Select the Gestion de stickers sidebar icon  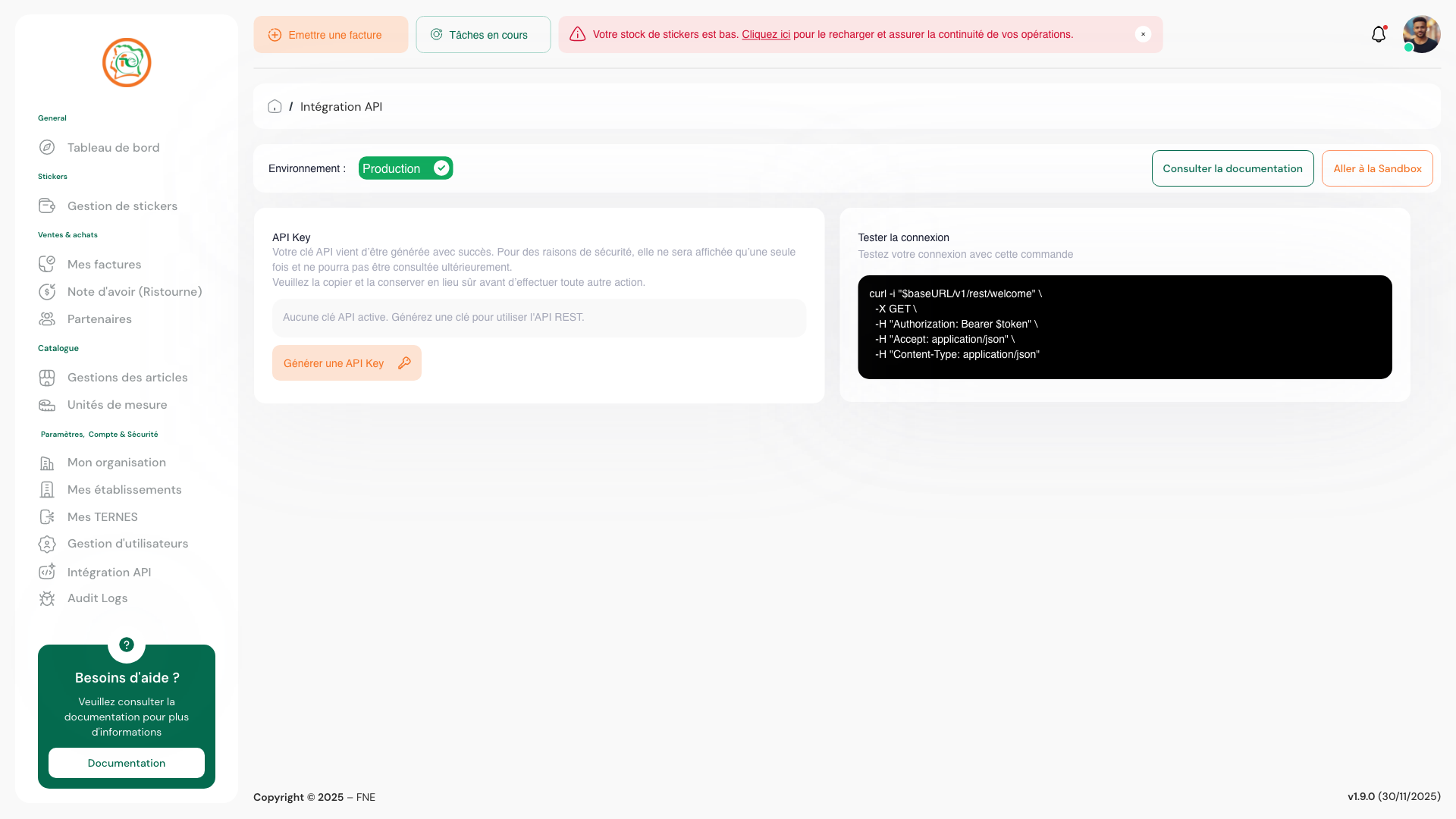click(x=47, y=206)
